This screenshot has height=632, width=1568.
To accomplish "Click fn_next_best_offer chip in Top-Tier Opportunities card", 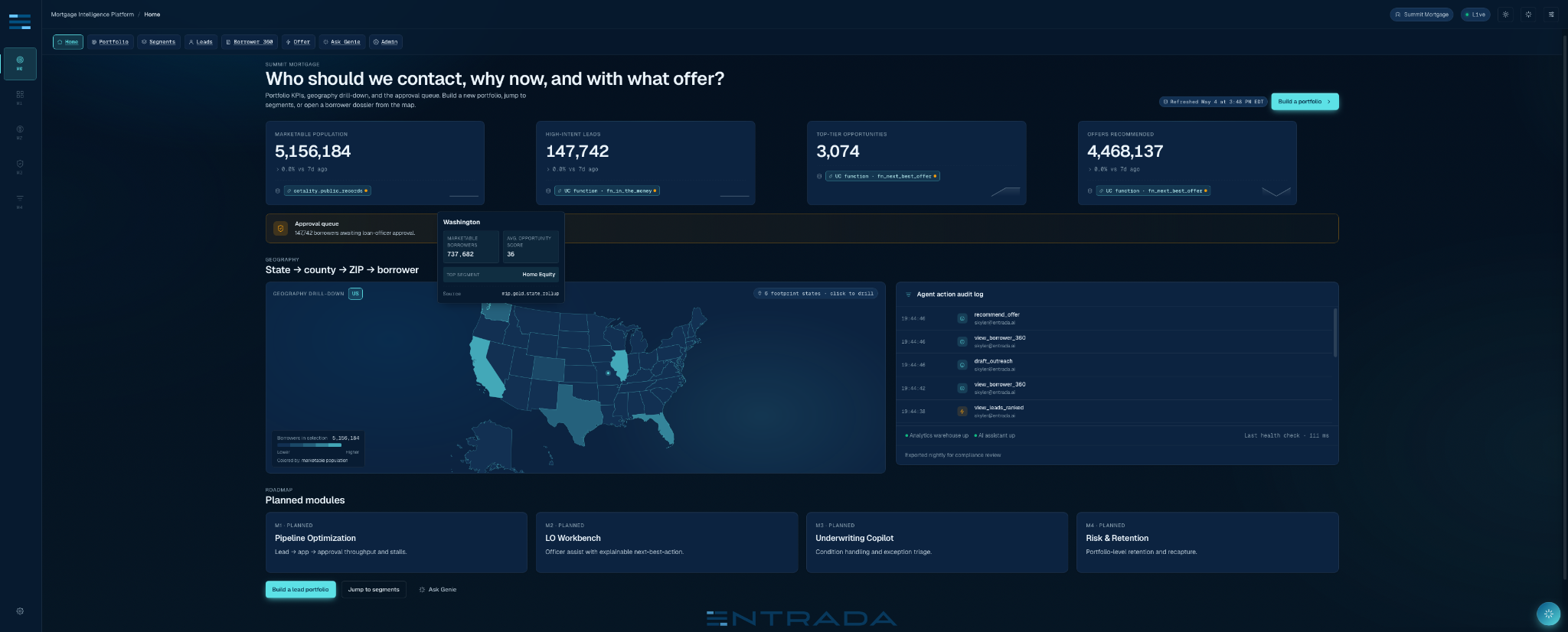I will click(883, 176).
